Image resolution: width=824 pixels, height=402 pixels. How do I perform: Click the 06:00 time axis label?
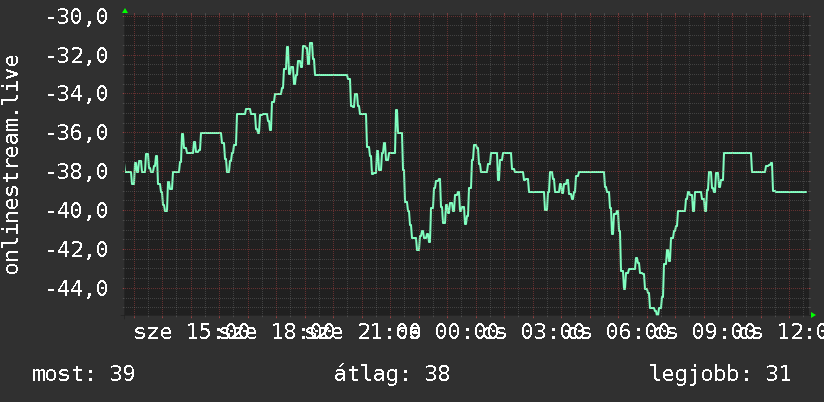pos(637,332)
